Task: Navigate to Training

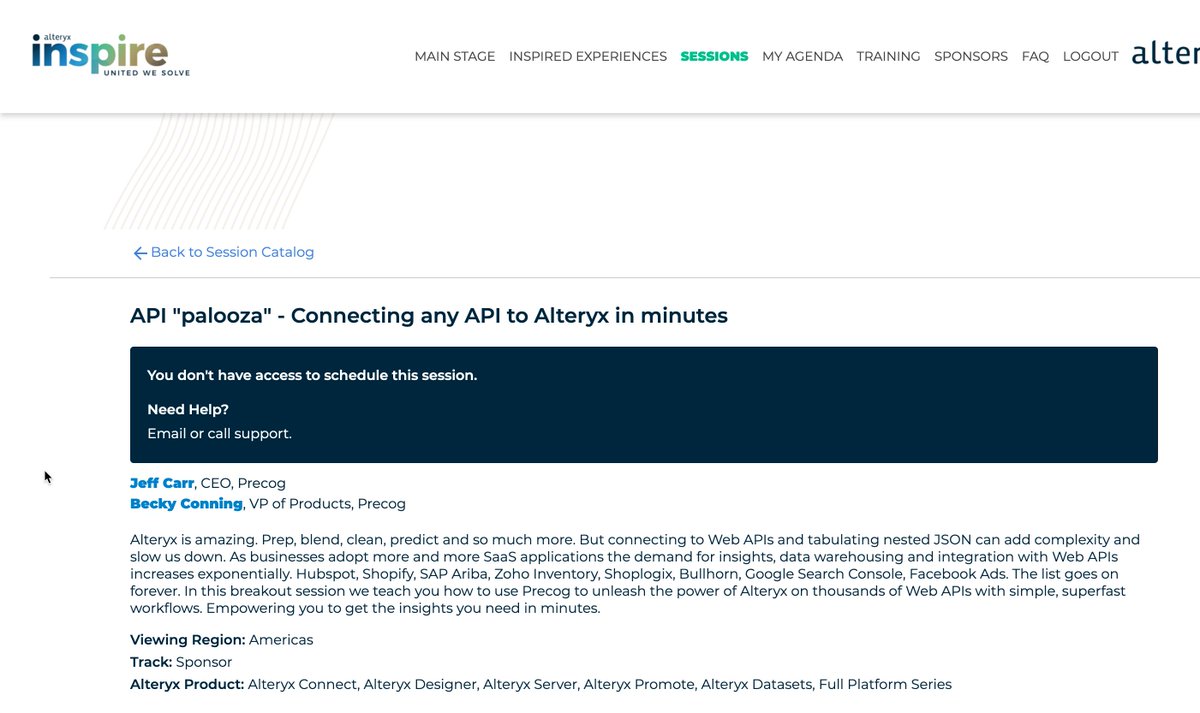Action: pos(888,56)
